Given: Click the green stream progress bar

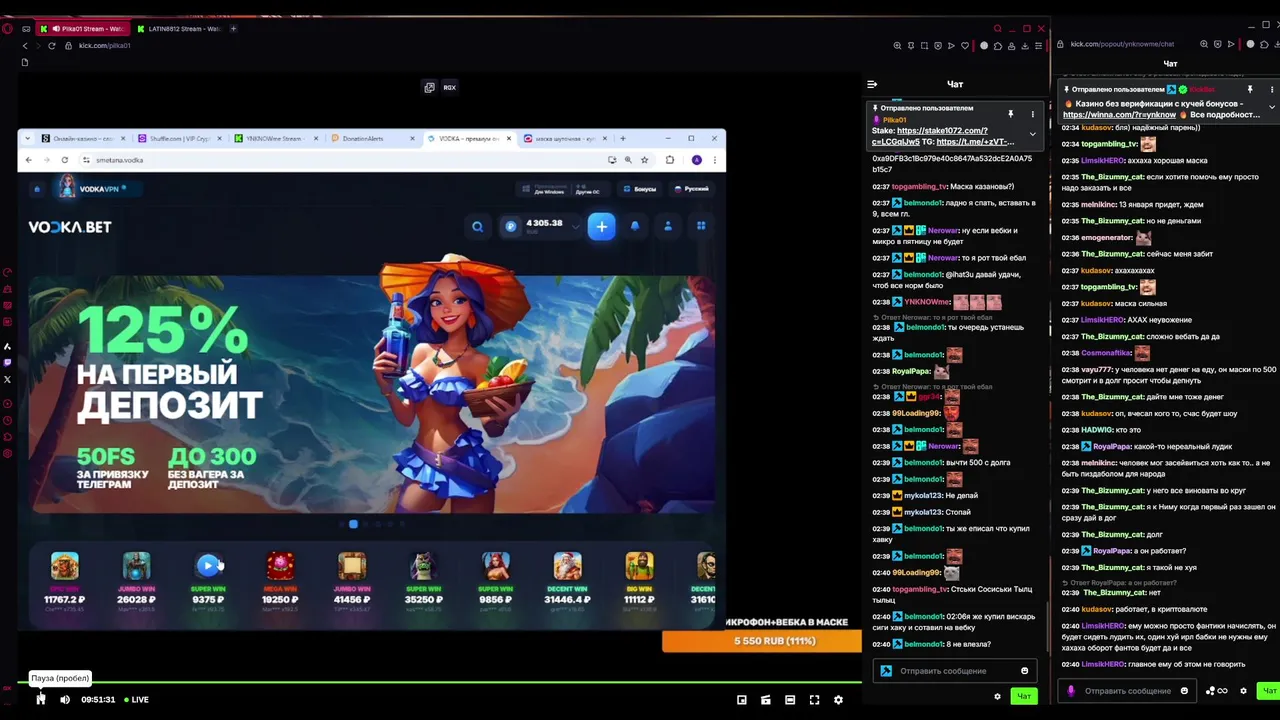Looking at the screenshot, I should [440, 683].
